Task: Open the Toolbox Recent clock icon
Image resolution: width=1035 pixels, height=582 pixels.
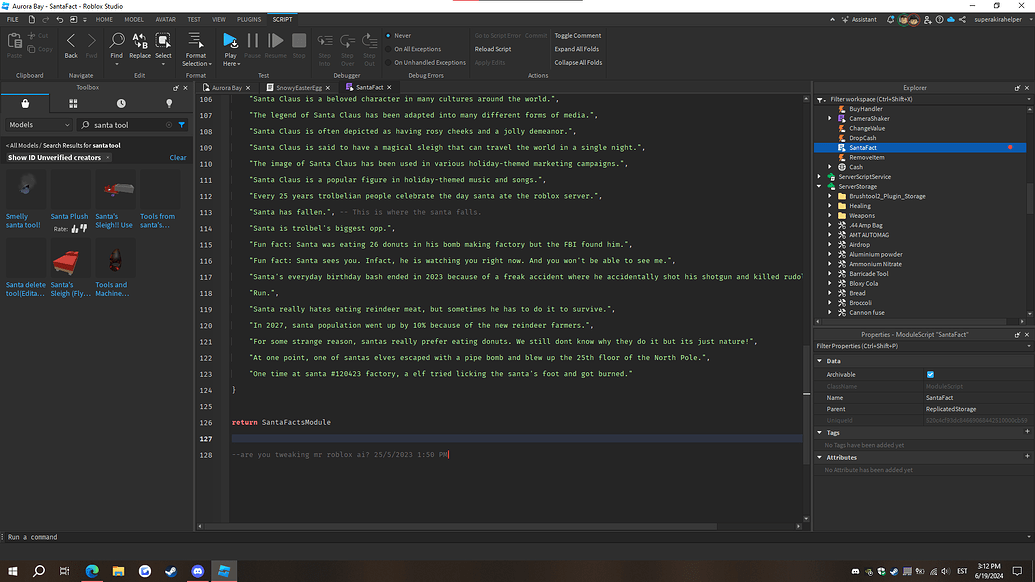Action: [x=121, y=104]
